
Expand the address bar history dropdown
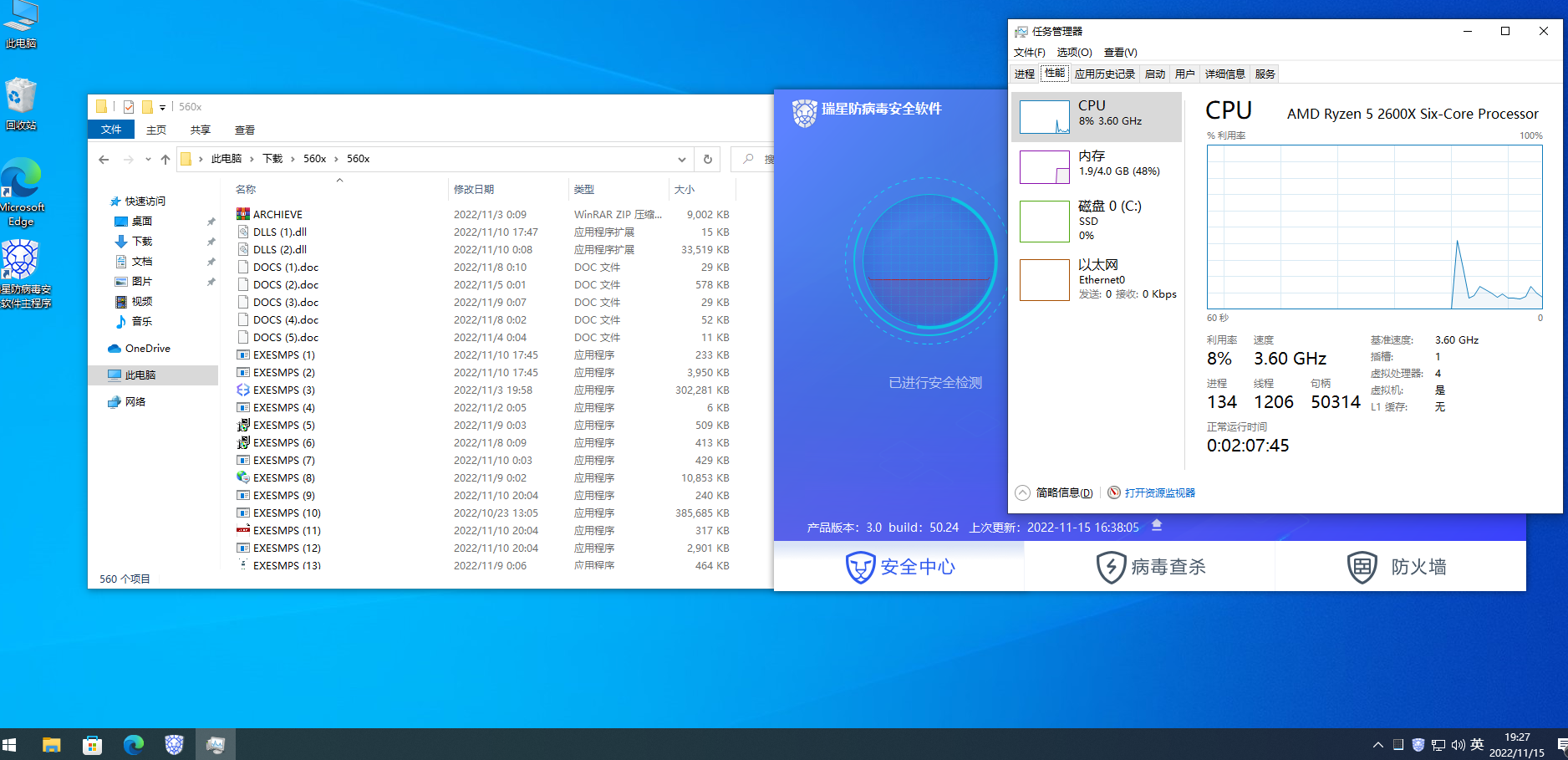click(x=682, y=159)
